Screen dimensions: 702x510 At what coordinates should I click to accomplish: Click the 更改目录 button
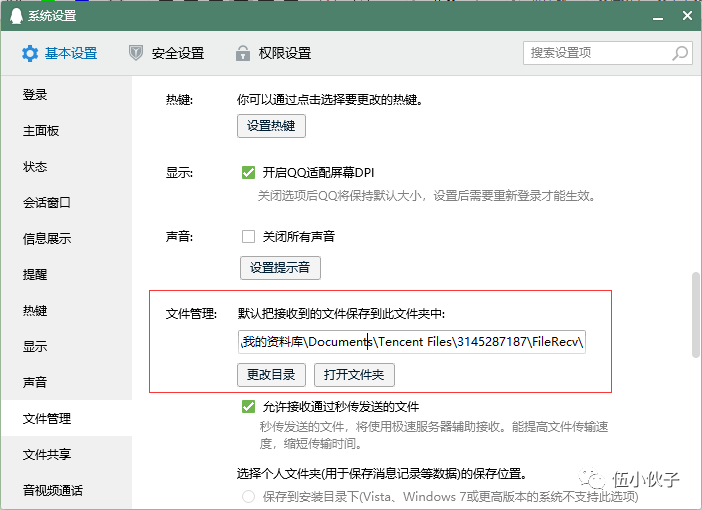tap(271, 375)
